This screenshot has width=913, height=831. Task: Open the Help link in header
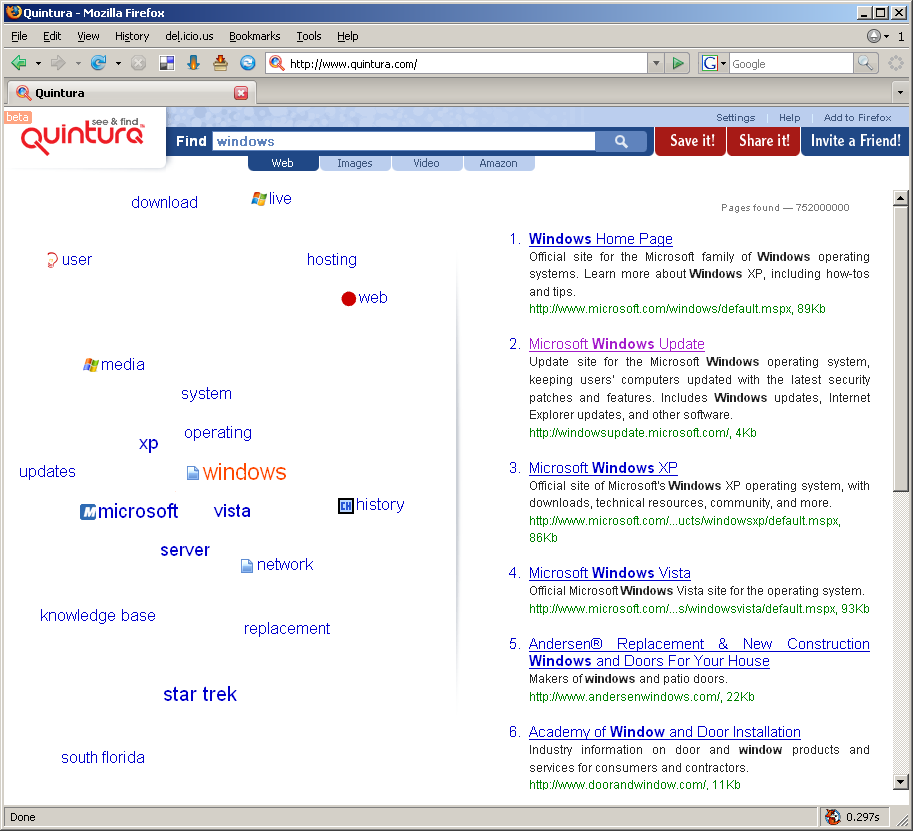(x=790, y=118)
